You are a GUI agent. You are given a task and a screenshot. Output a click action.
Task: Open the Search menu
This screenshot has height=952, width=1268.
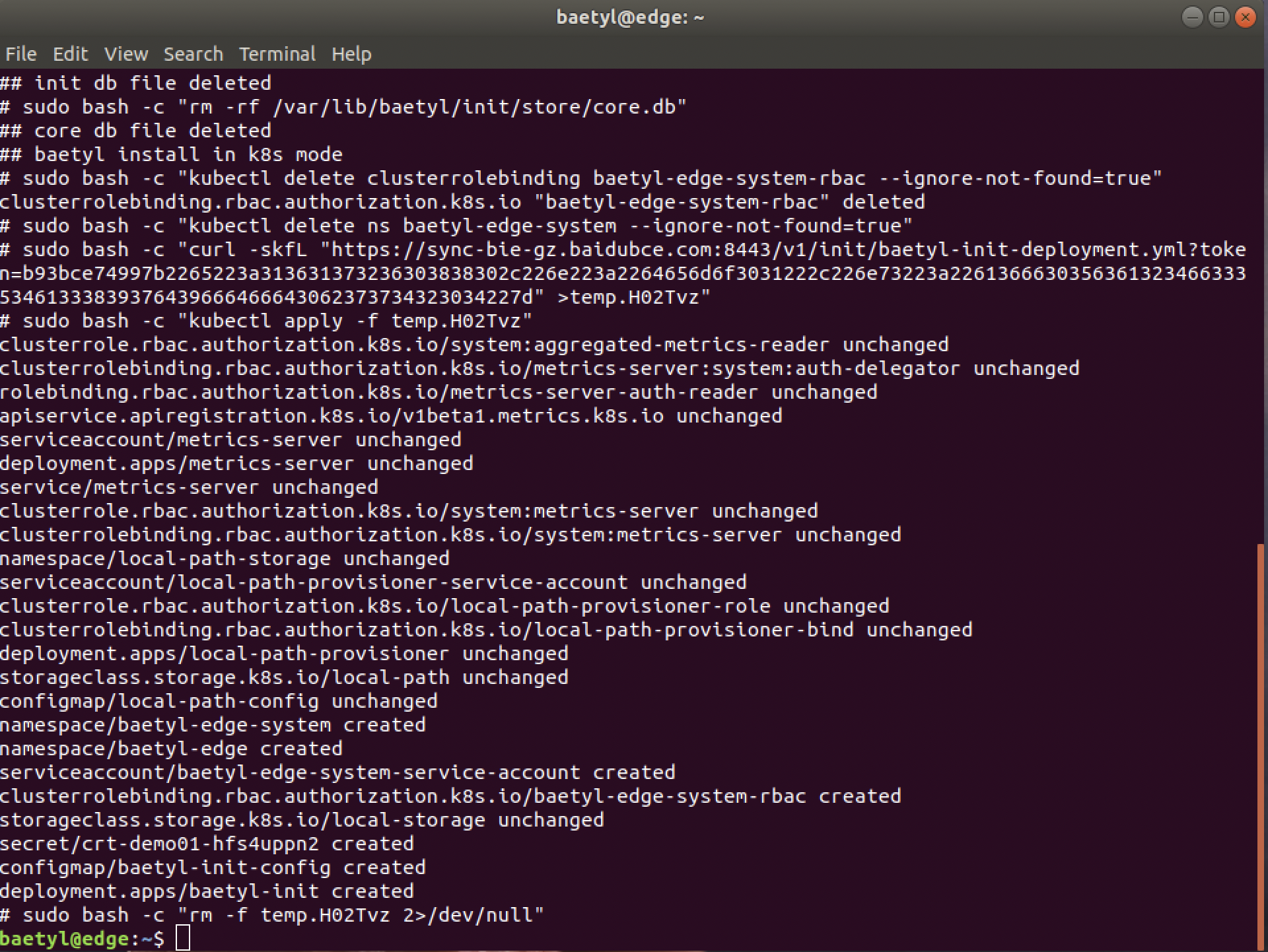[194, 54]
